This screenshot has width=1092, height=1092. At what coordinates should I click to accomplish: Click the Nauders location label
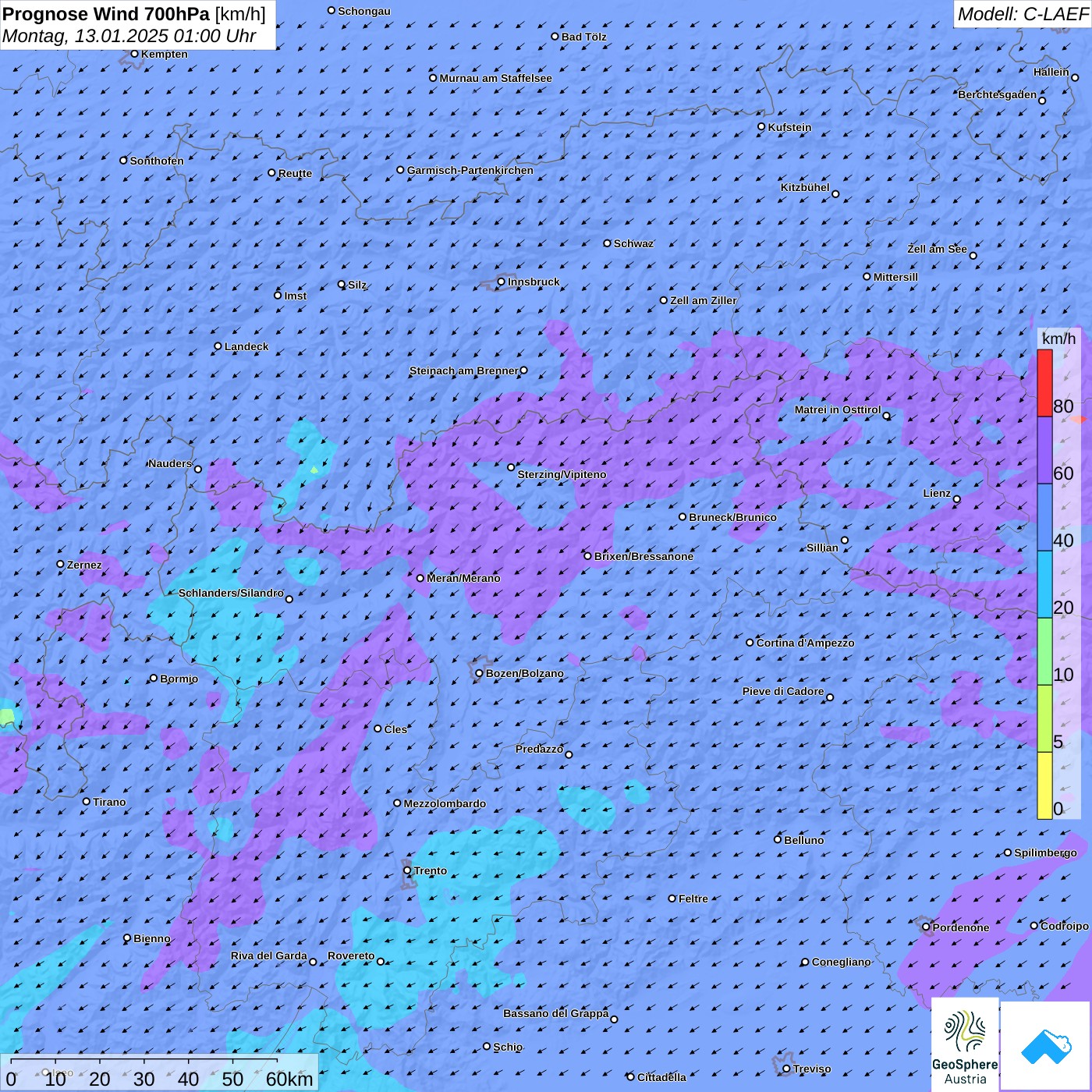coord(170,463)
